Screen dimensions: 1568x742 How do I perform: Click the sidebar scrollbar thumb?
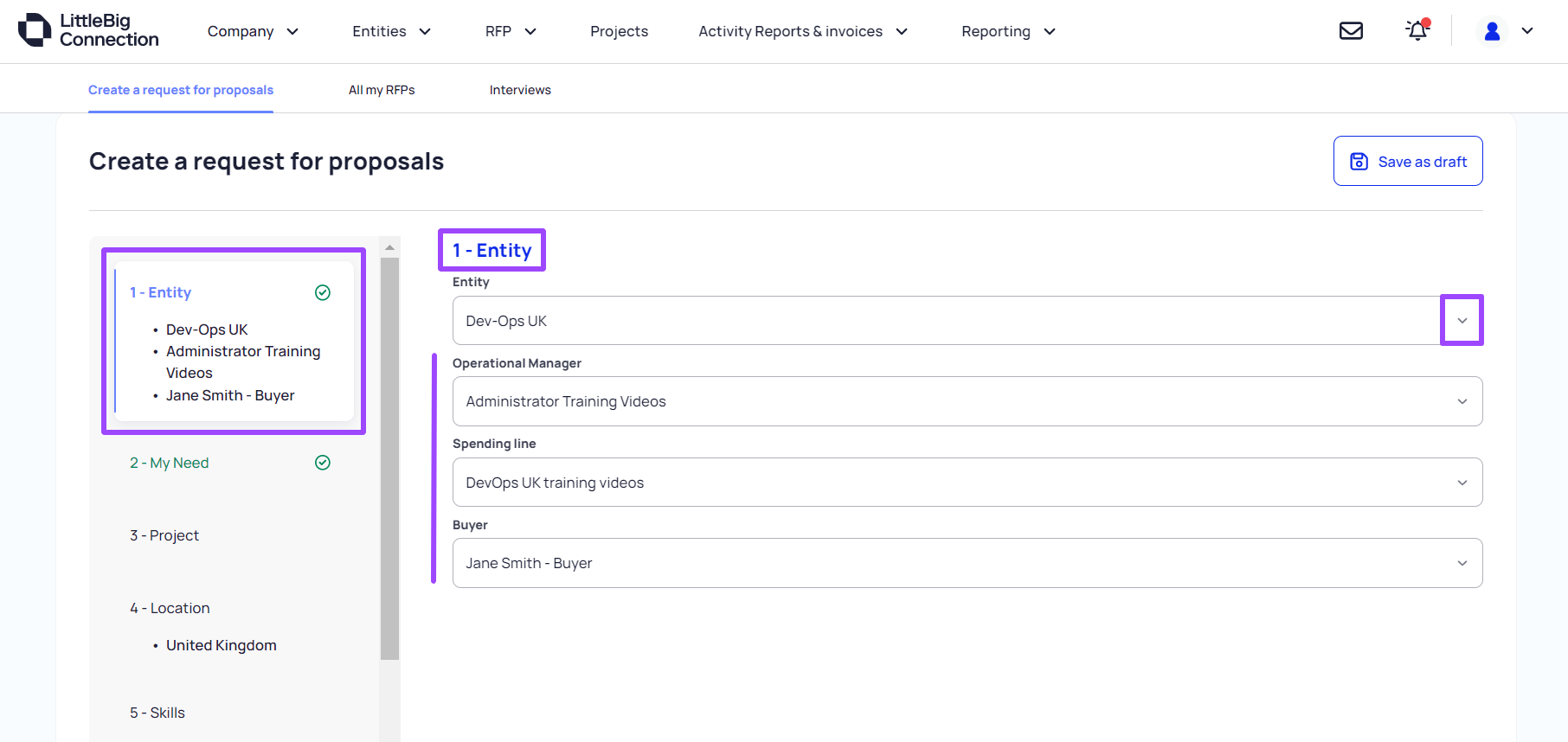coord(390,458)
